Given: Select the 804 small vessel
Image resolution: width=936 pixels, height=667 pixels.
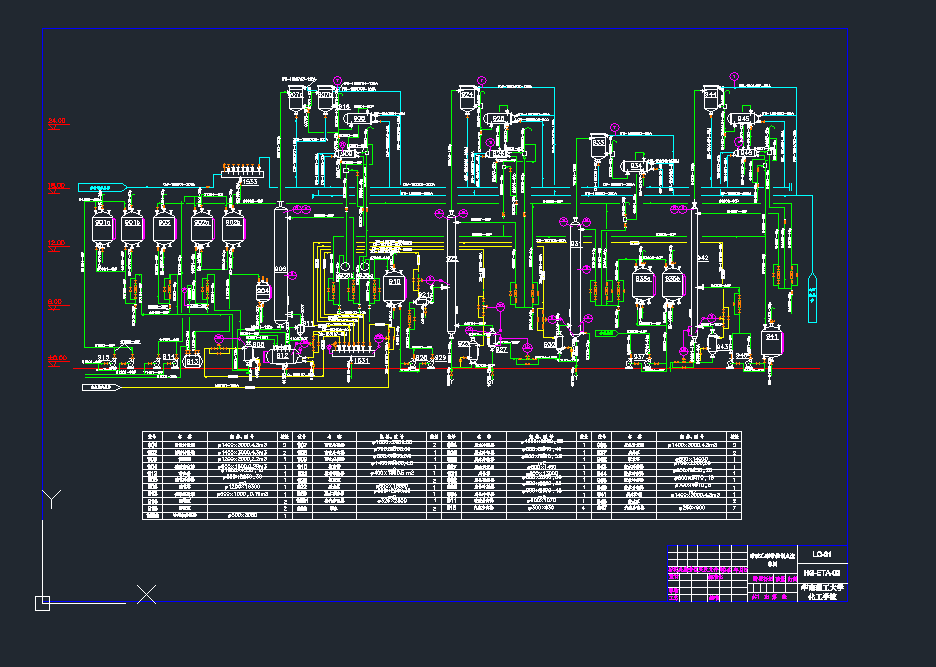Looking at the screenshot, I should point(263,290).
